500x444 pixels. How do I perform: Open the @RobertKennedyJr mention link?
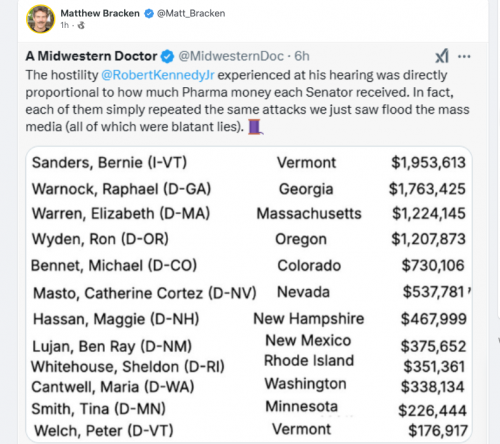[x=158, y=75]
